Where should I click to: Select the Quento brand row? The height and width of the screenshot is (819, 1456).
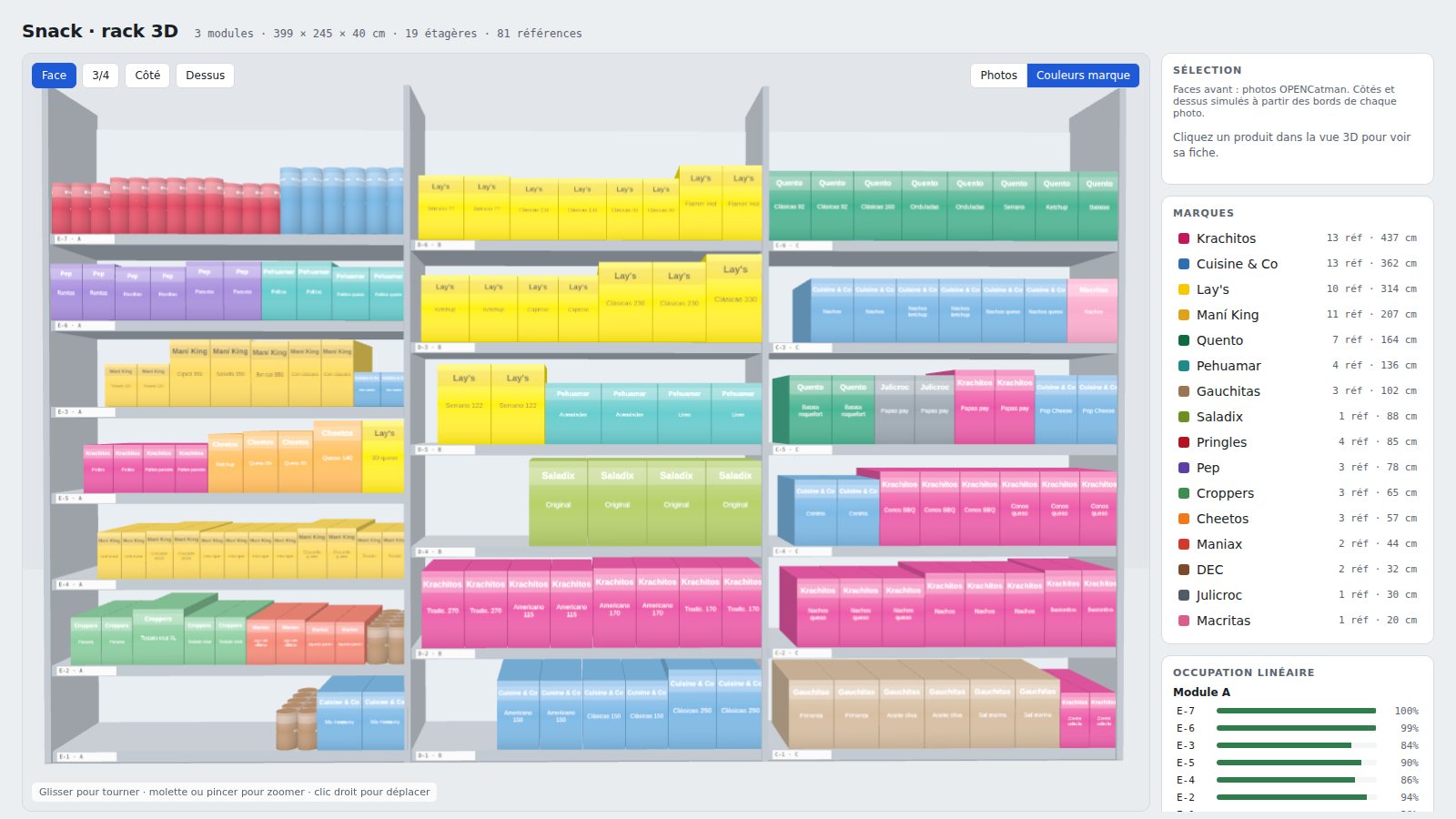(x=1297, y=340)
